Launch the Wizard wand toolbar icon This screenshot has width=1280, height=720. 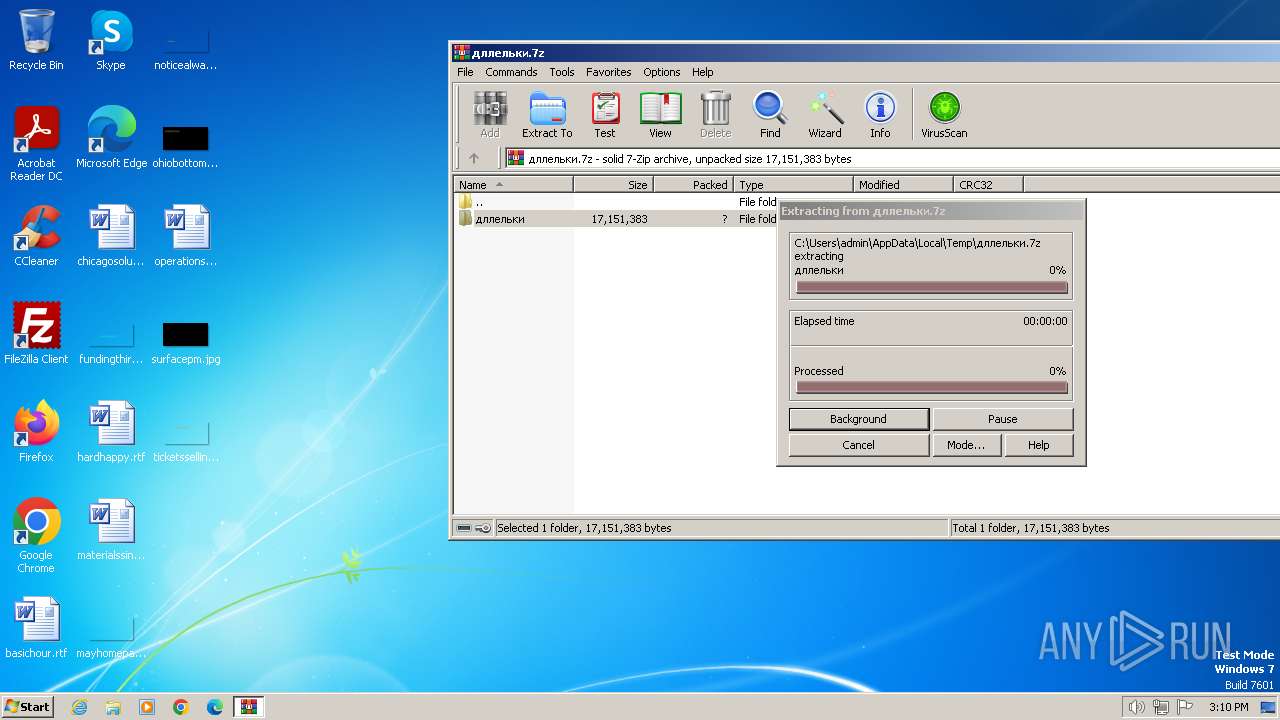pos(825,115)
